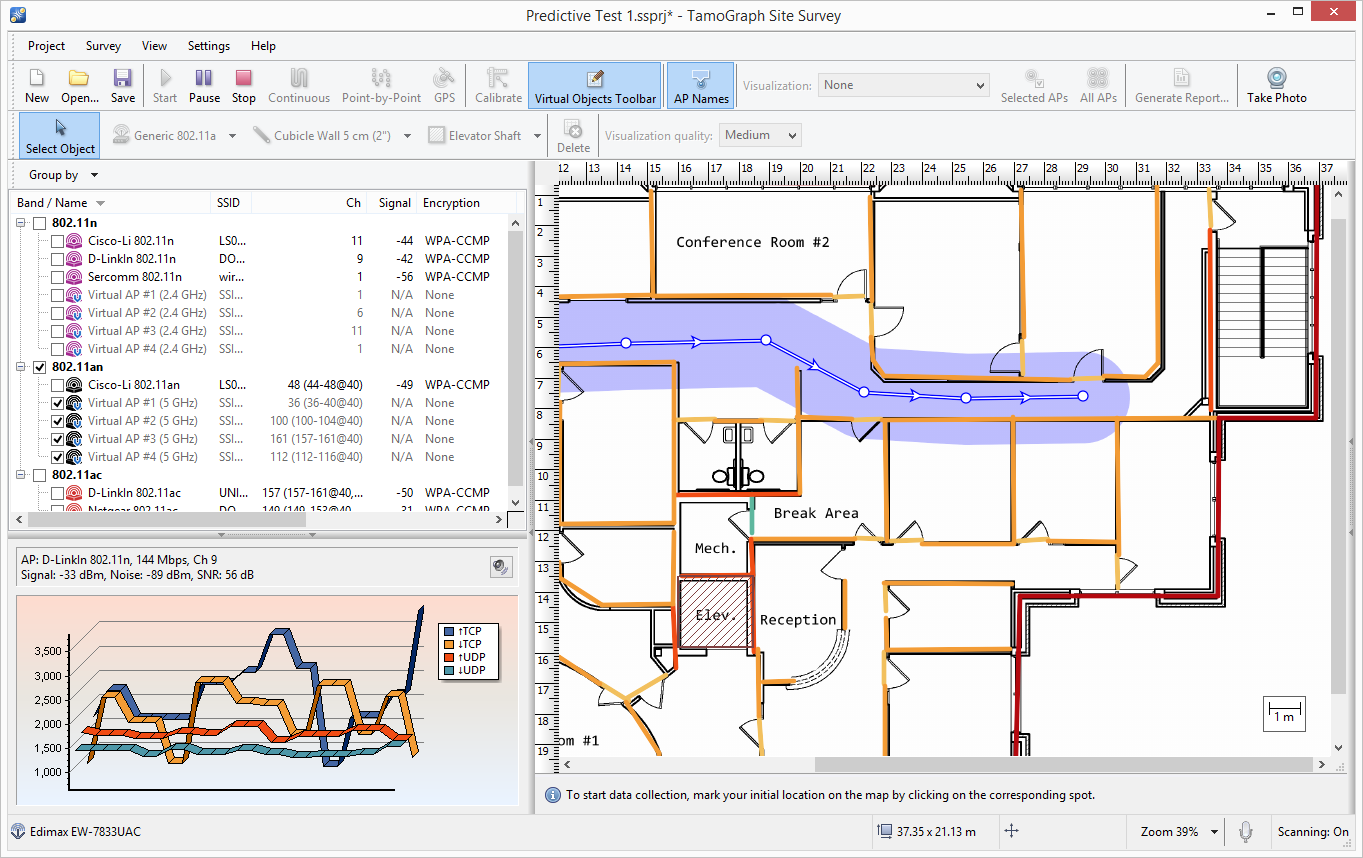The image size is (1363, 858).
Task: Toggle AP Names display
Action: (x=701, y=86)
